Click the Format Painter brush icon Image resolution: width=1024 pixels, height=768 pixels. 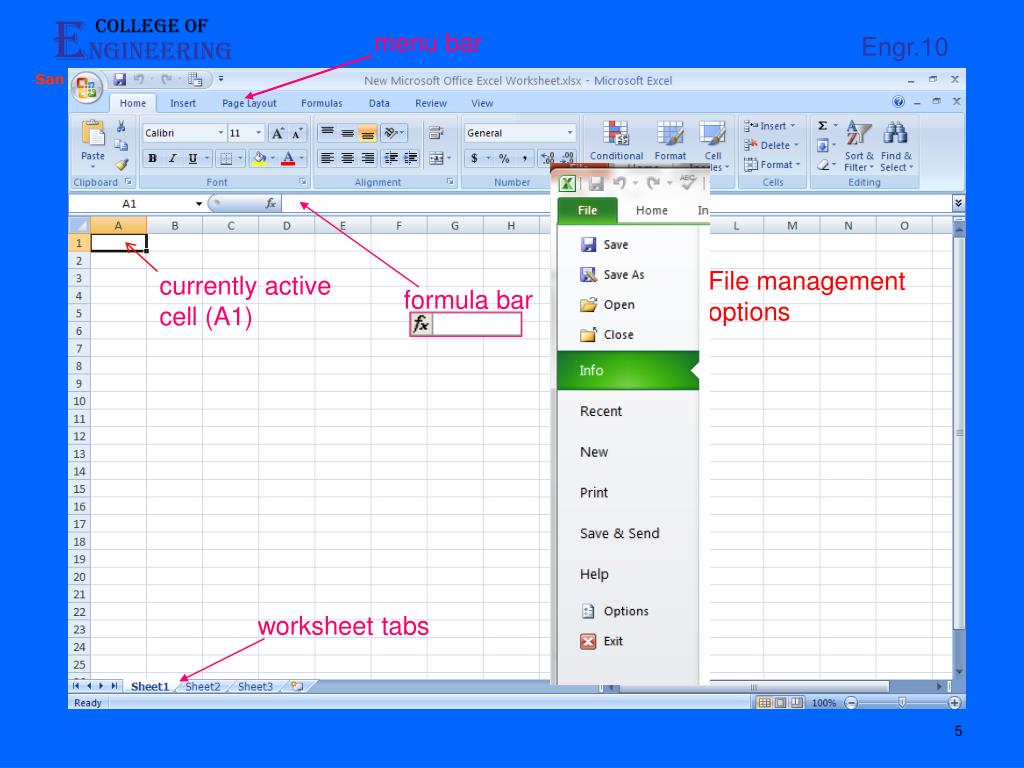tap(121, 165)
